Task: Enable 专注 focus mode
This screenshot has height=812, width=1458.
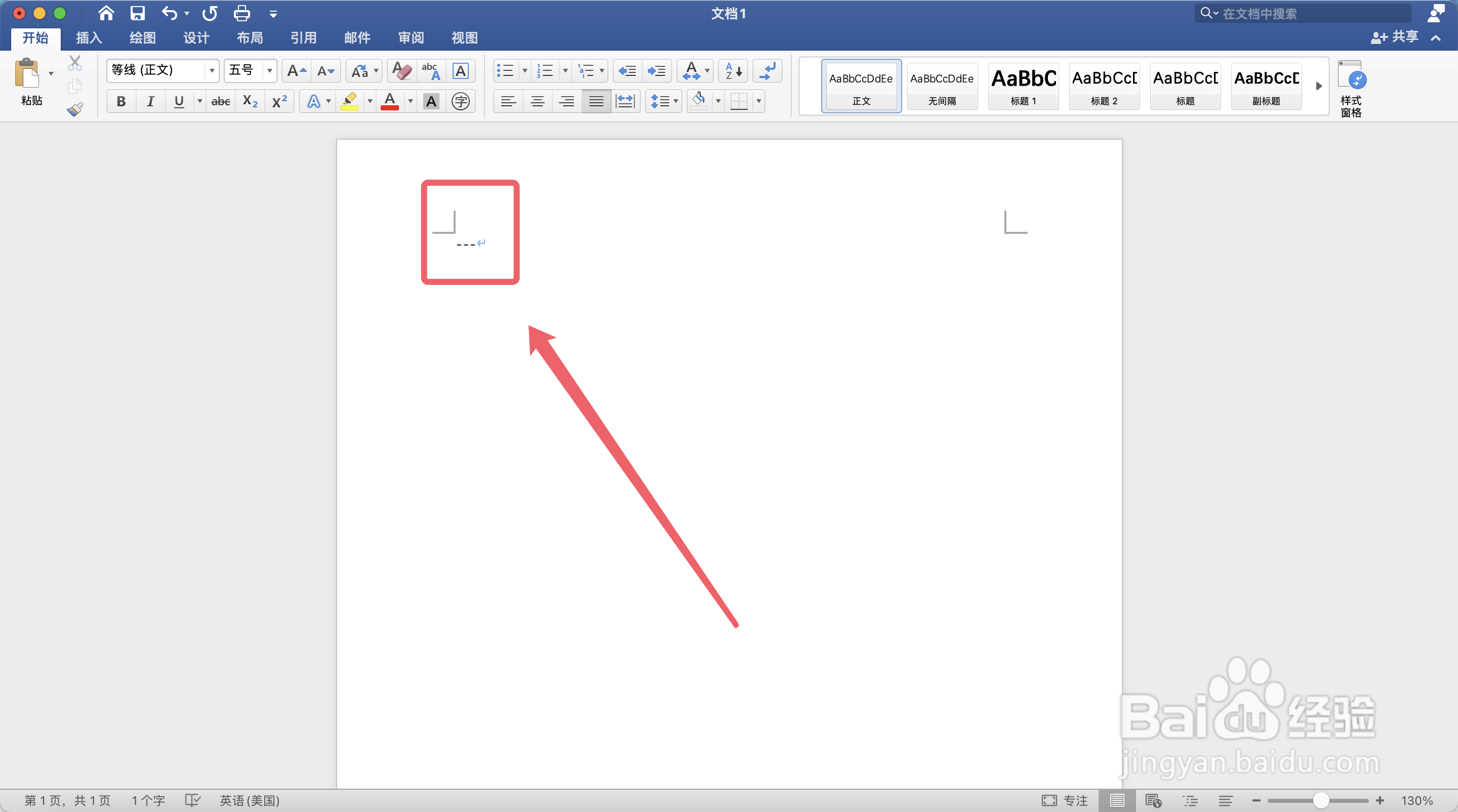Action: 1065,800
